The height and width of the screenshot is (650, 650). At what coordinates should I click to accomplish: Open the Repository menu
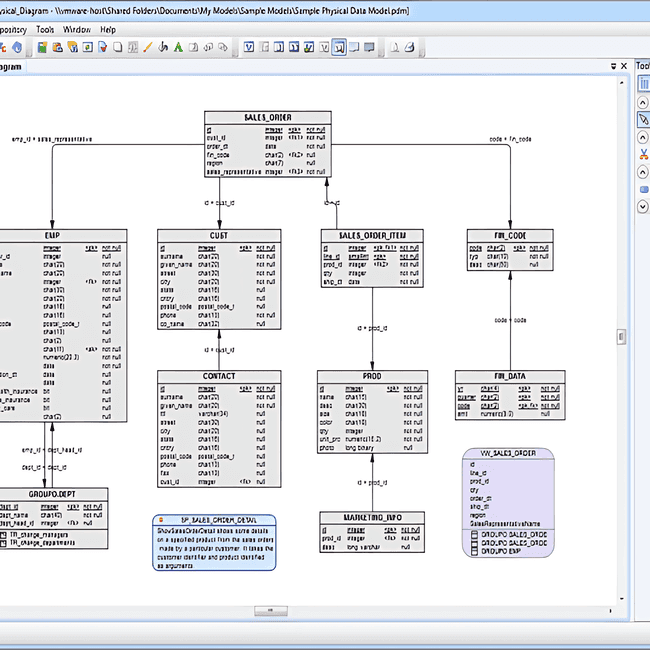tap(12, 30)
